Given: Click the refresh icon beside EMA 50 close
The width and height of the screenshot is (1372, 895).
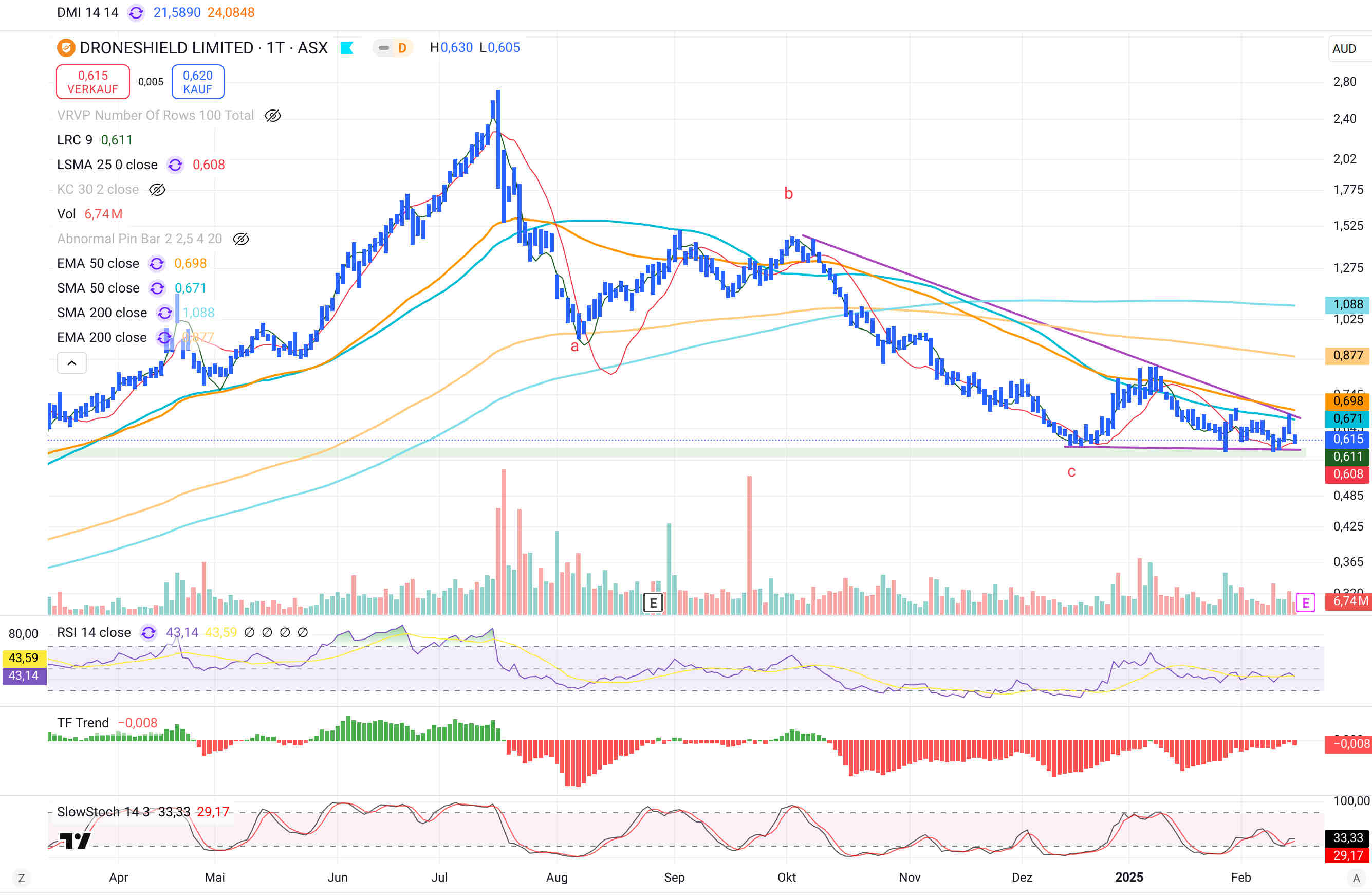Looking at the screenshot, I should click(x=157, y=264).
